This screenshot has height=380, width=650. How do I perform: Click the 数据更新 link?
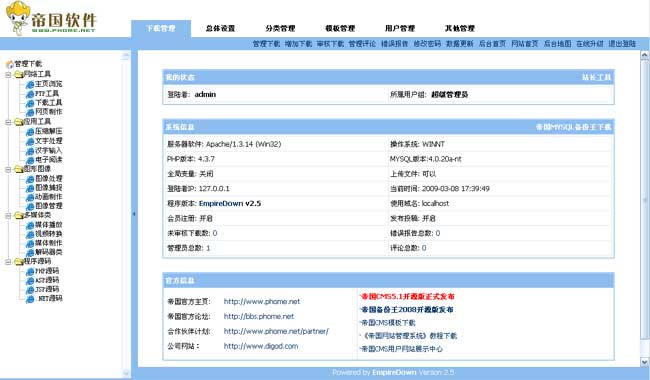[x=460, y=44]
